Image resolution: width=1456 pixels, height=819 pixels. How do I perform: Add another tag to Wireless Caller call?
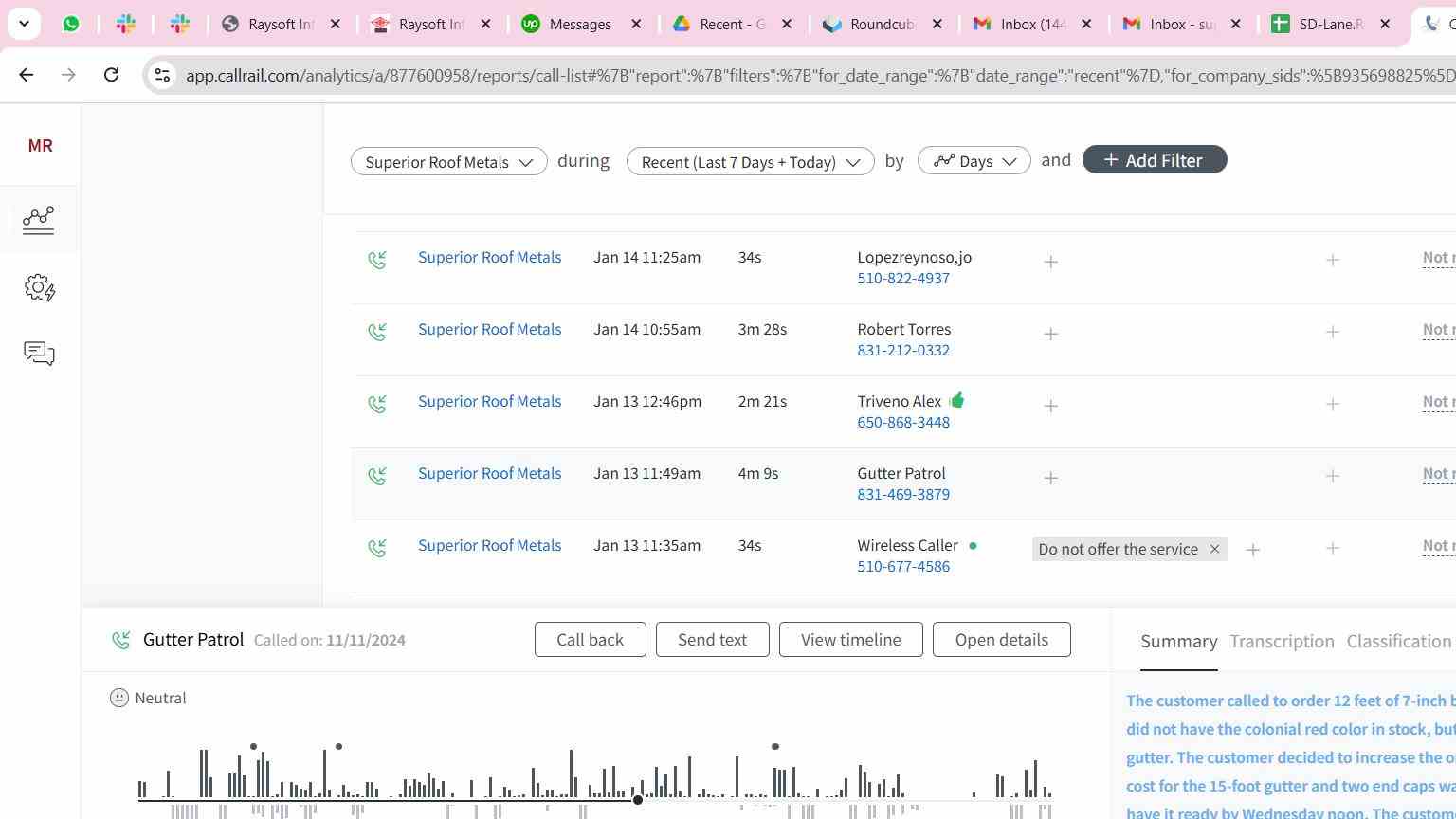(1252, 550)
